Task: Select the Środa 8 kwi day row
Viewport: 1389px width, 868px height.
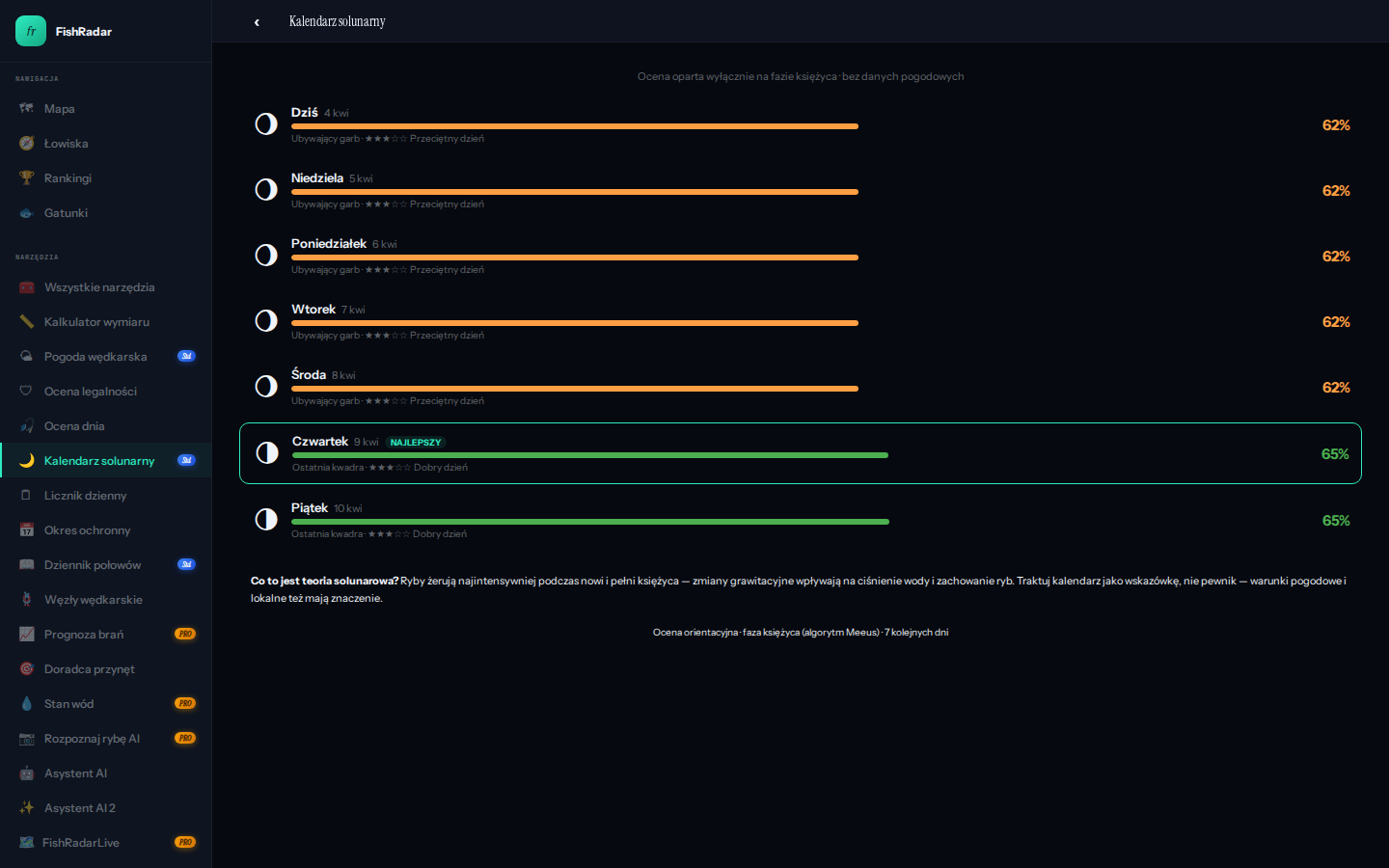Action: [801, 387]
